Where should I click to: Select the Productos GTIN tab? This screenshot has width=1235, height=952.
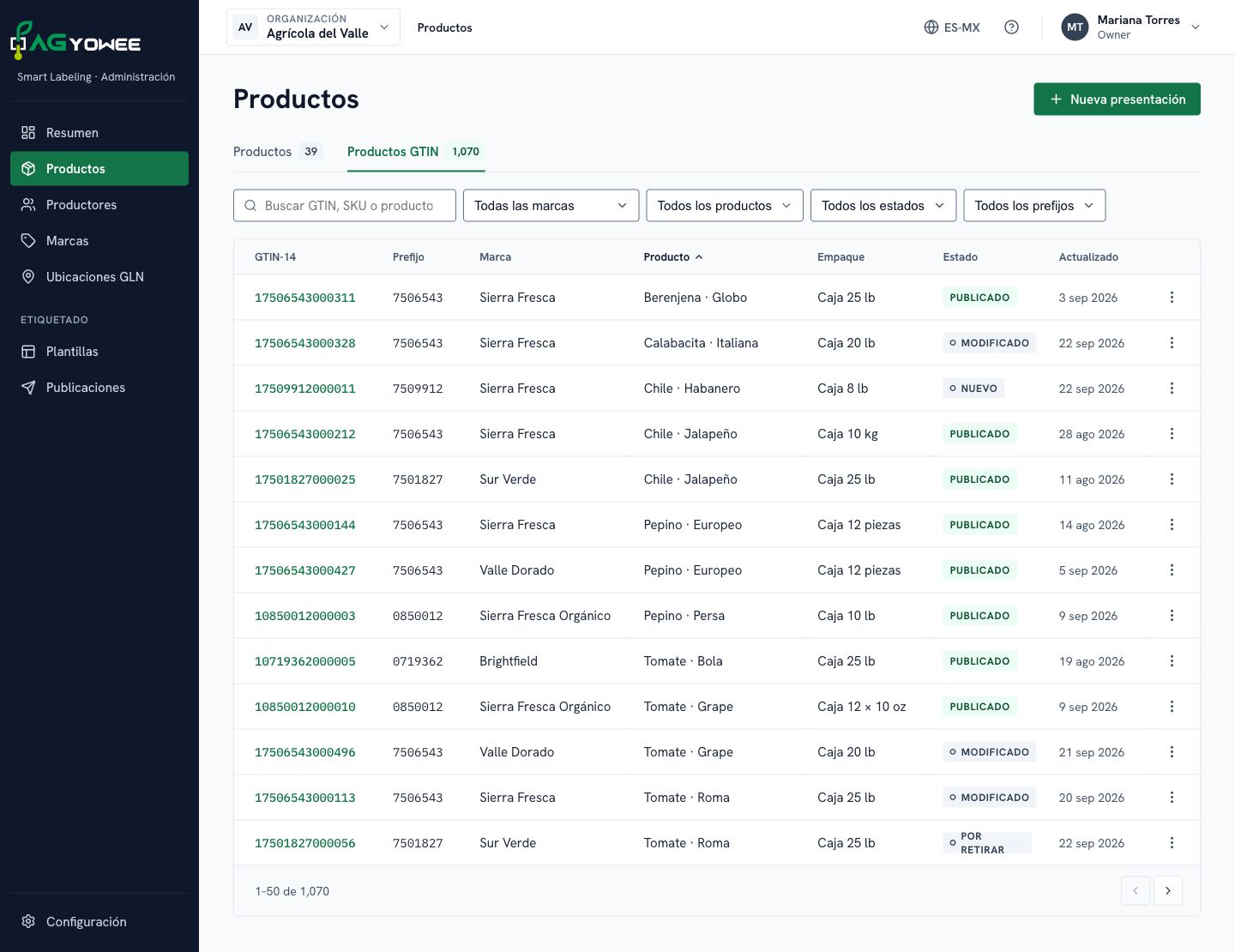[x=415, y=152]
